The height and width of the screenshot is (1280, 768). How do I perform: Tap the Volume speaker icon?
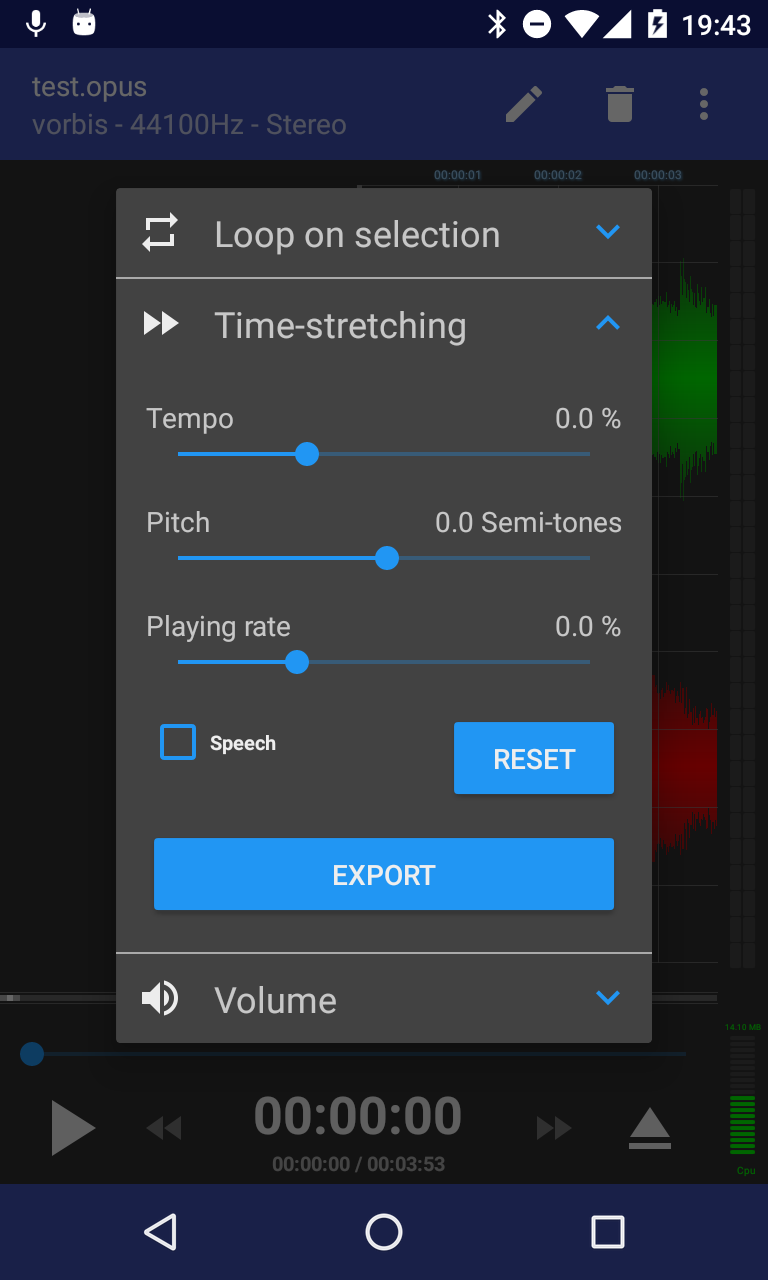coord(160,998)
